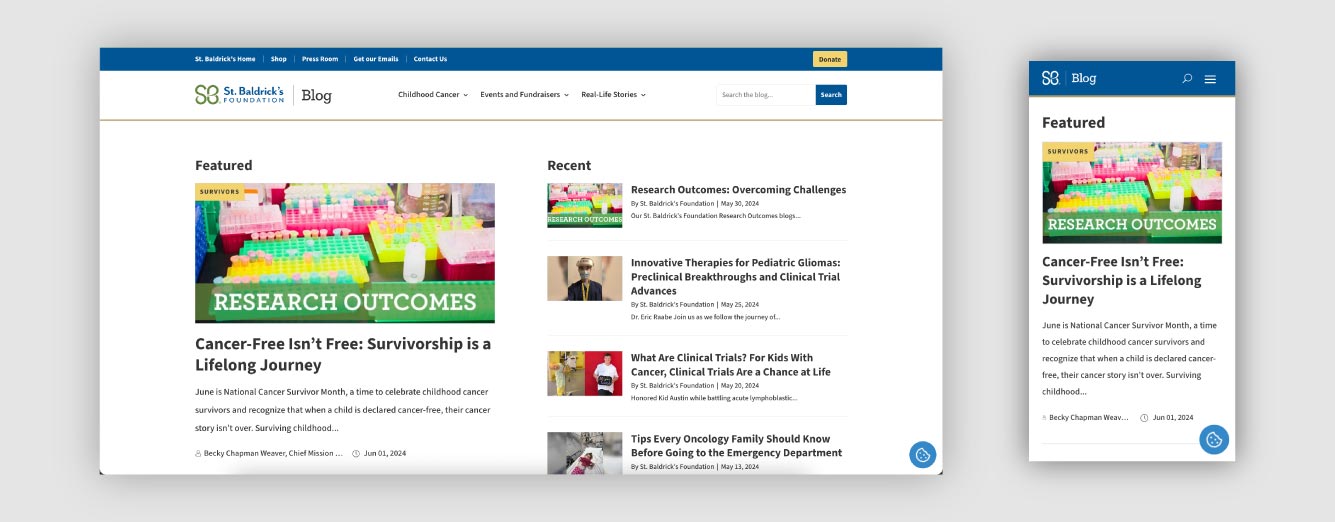Tap the mobile Featured heading
This screenshot has width=1335, height=522.
(x=1073, y=122)
